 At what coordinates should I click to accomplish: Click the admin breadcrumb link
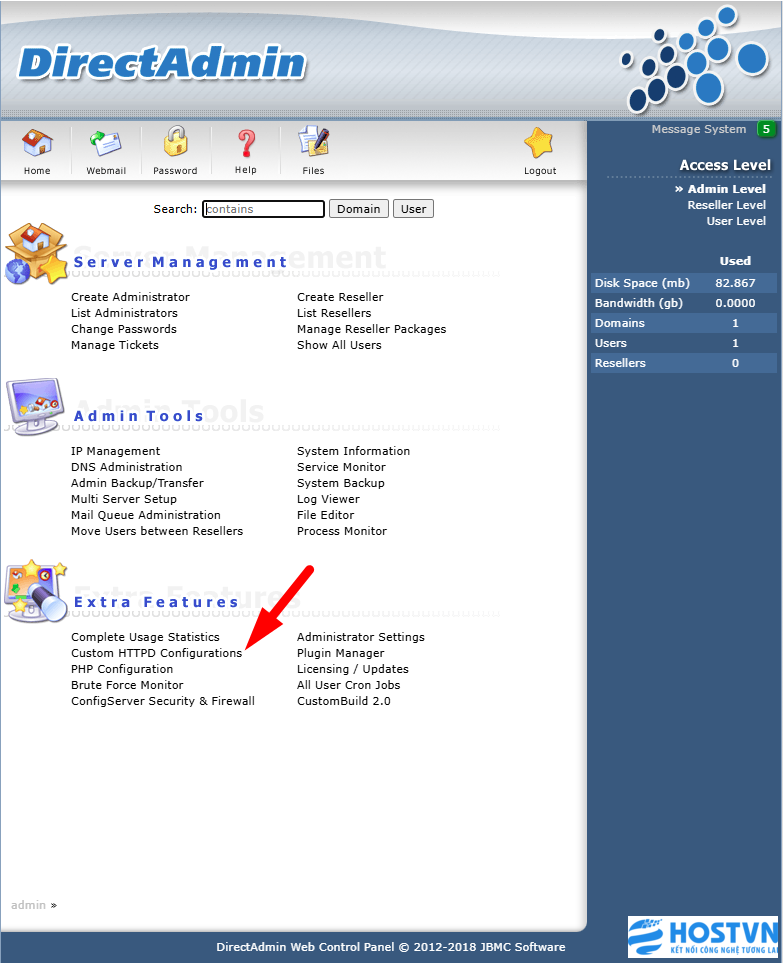(x=28, y=905)
